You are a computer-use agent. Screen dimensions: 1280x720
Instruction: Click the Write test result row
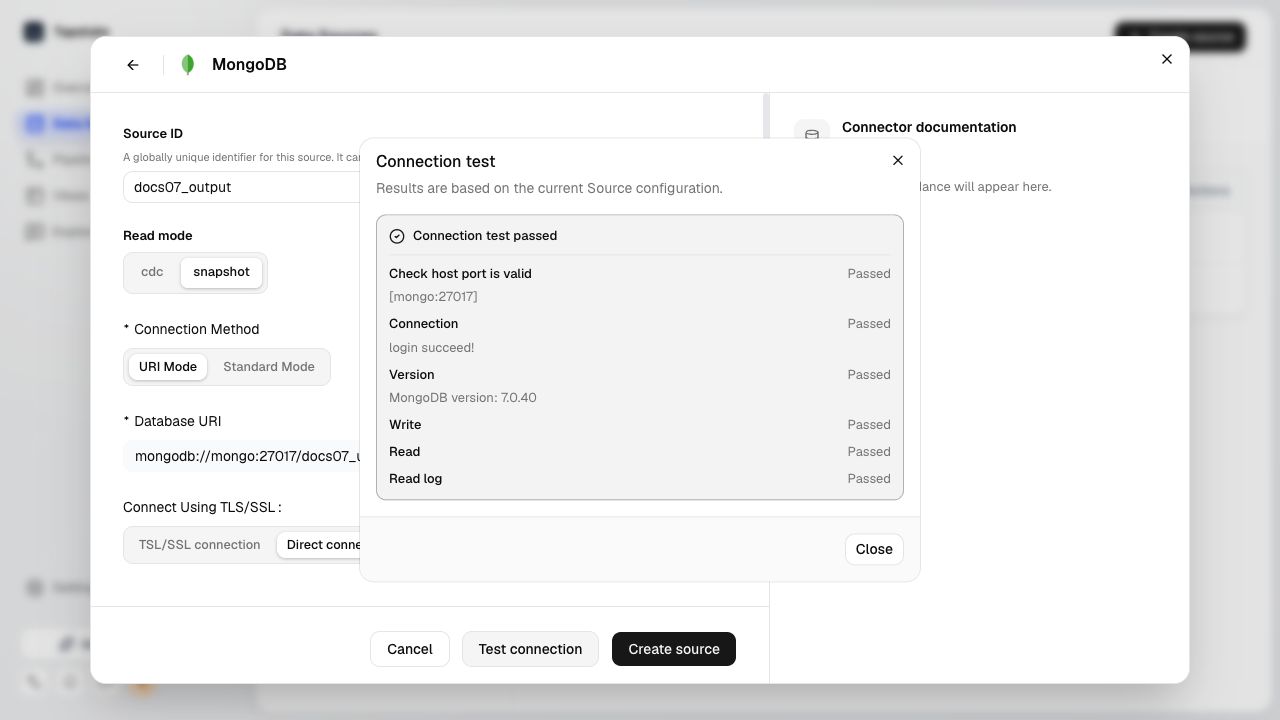point(640,425)
